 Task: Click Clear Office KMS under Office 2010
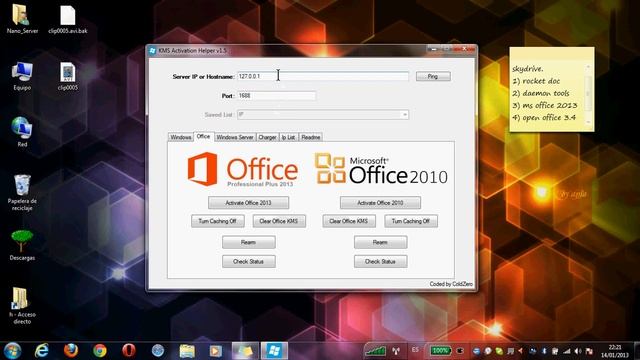[349, 221]
